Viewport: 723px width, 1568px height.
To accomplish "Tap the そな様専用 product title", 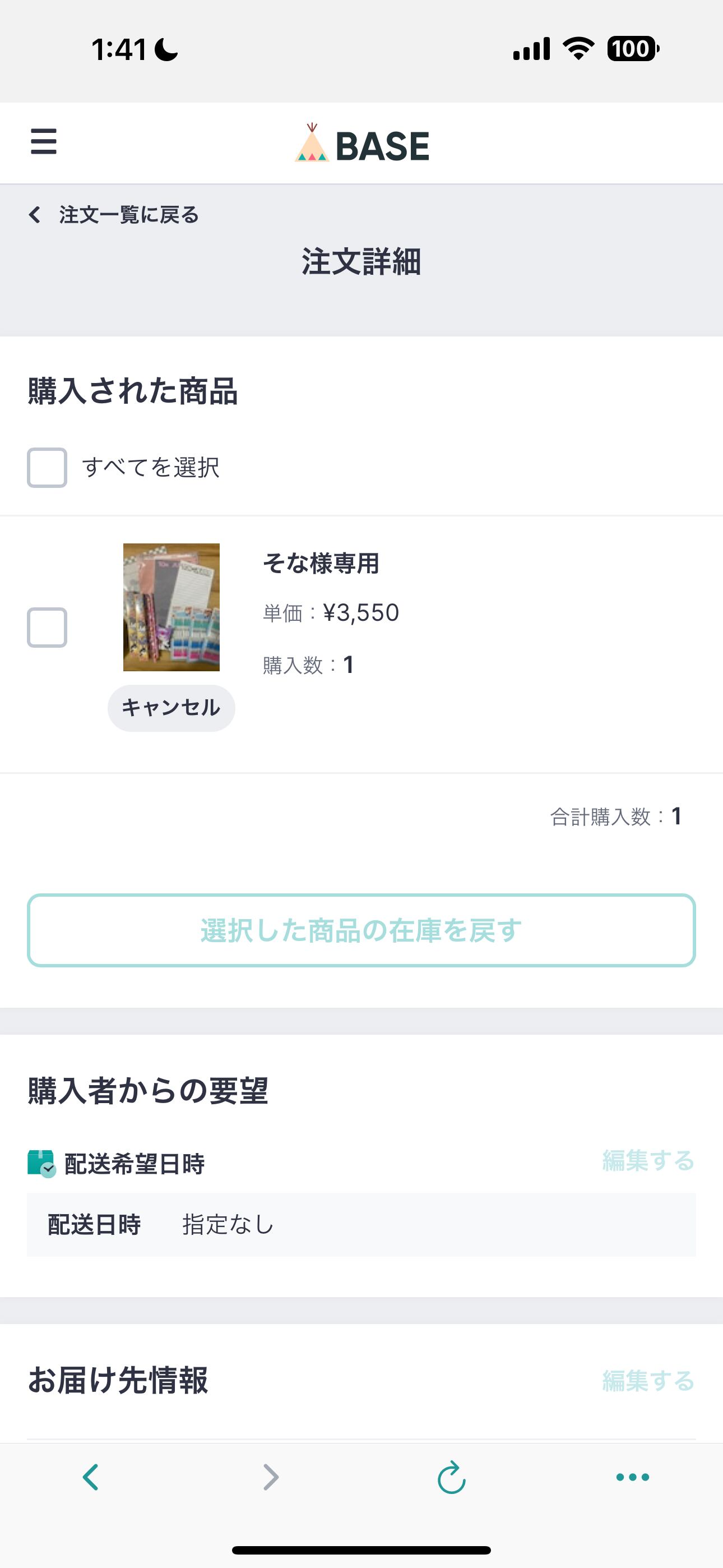I will [x=321, y=563].
